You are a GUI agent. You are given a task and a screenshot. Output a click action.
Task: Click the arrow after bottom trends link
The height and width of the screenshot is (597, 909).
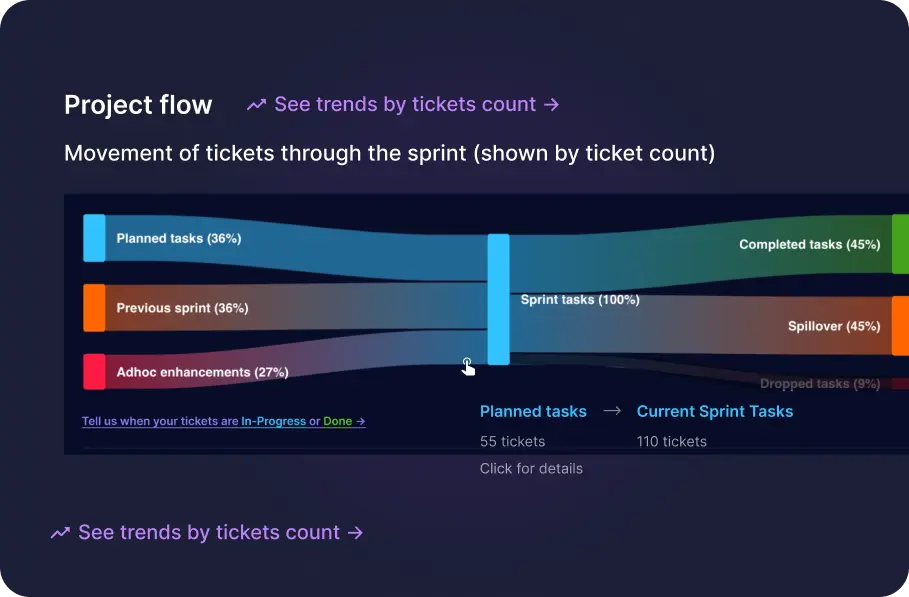[355, 533]
